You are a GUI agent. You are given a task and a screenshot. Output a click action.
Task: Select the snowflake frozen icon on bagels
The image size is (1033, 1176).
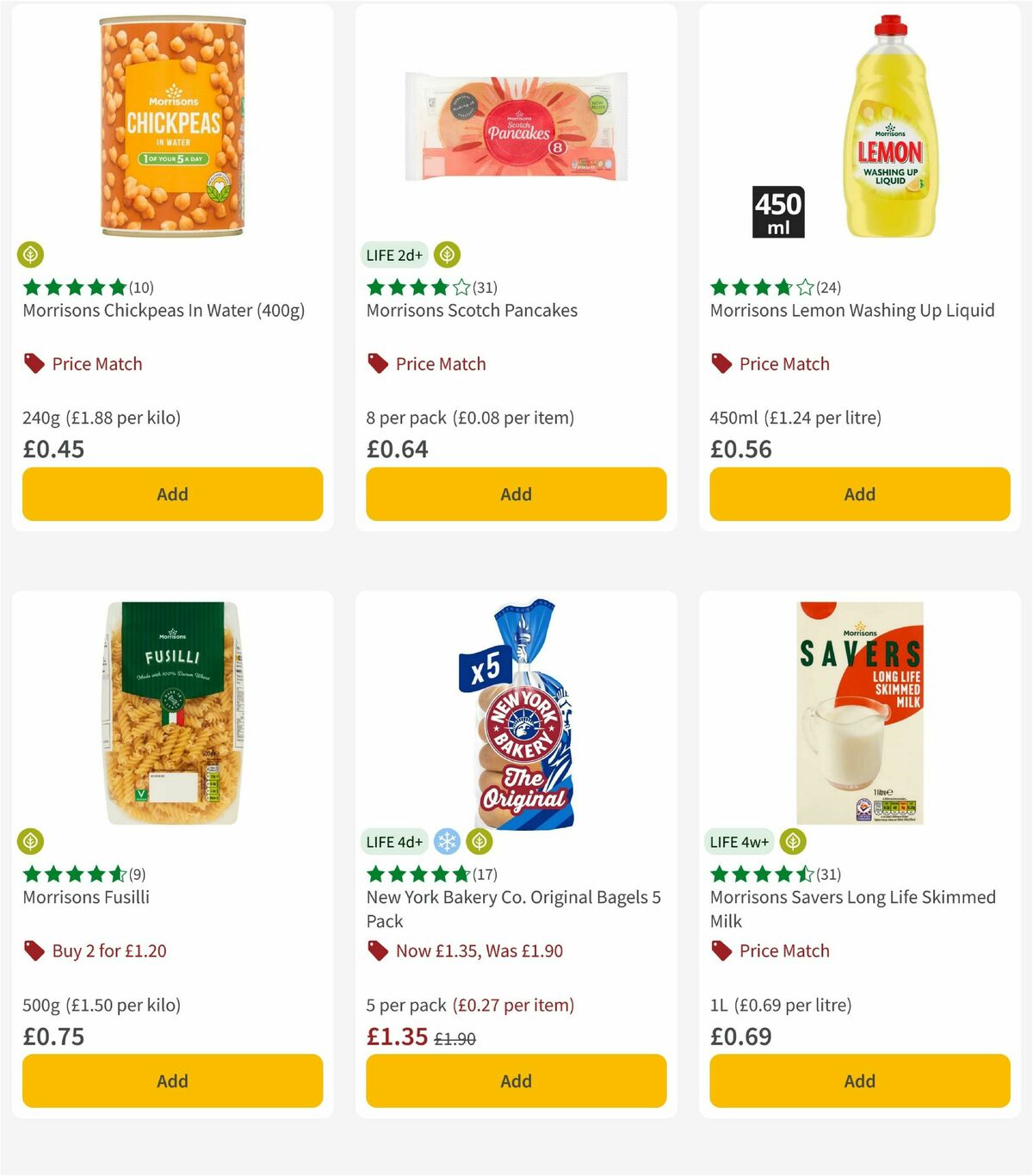coord(448,841)
